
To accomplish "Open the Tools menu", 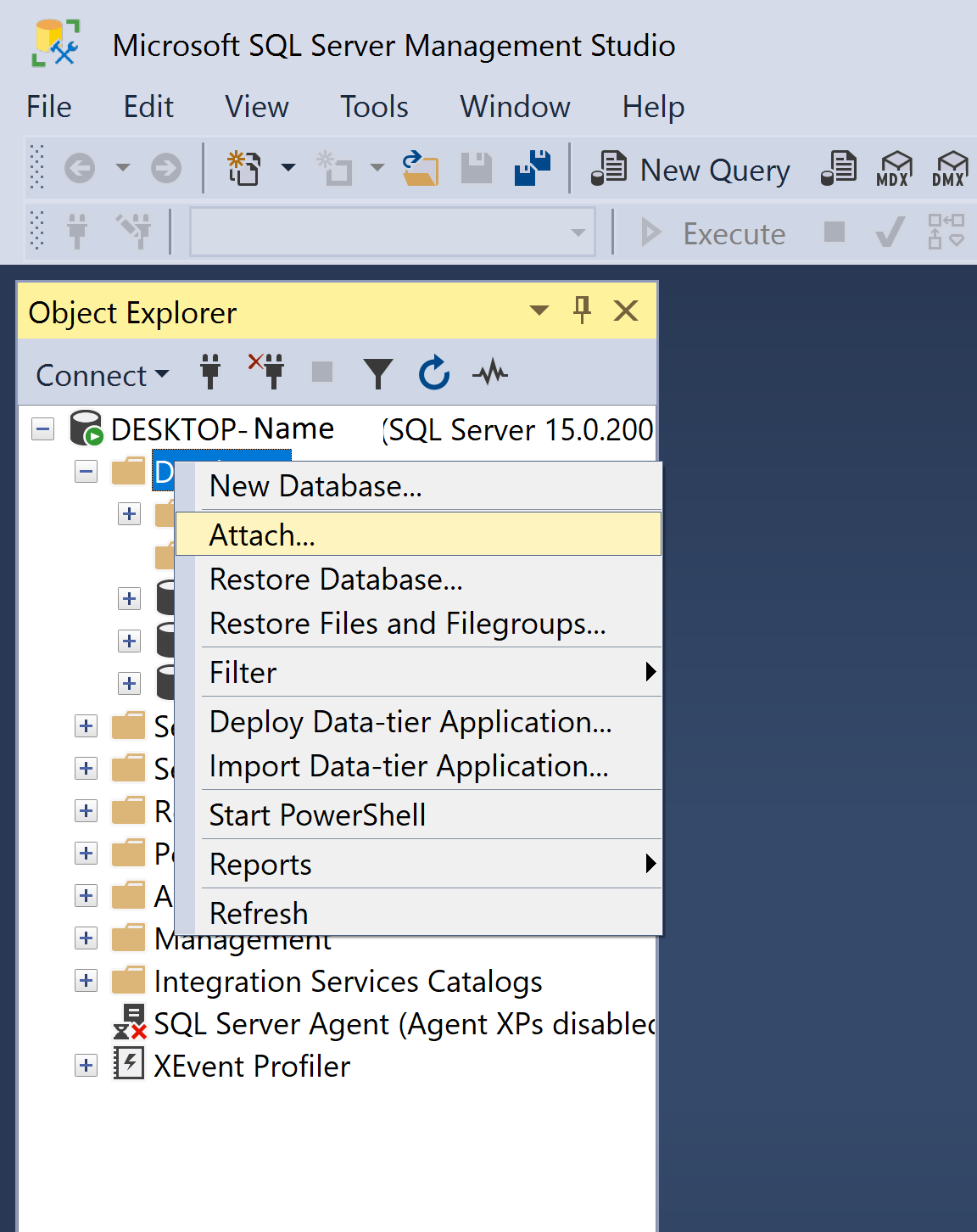I will coord(374,107).
